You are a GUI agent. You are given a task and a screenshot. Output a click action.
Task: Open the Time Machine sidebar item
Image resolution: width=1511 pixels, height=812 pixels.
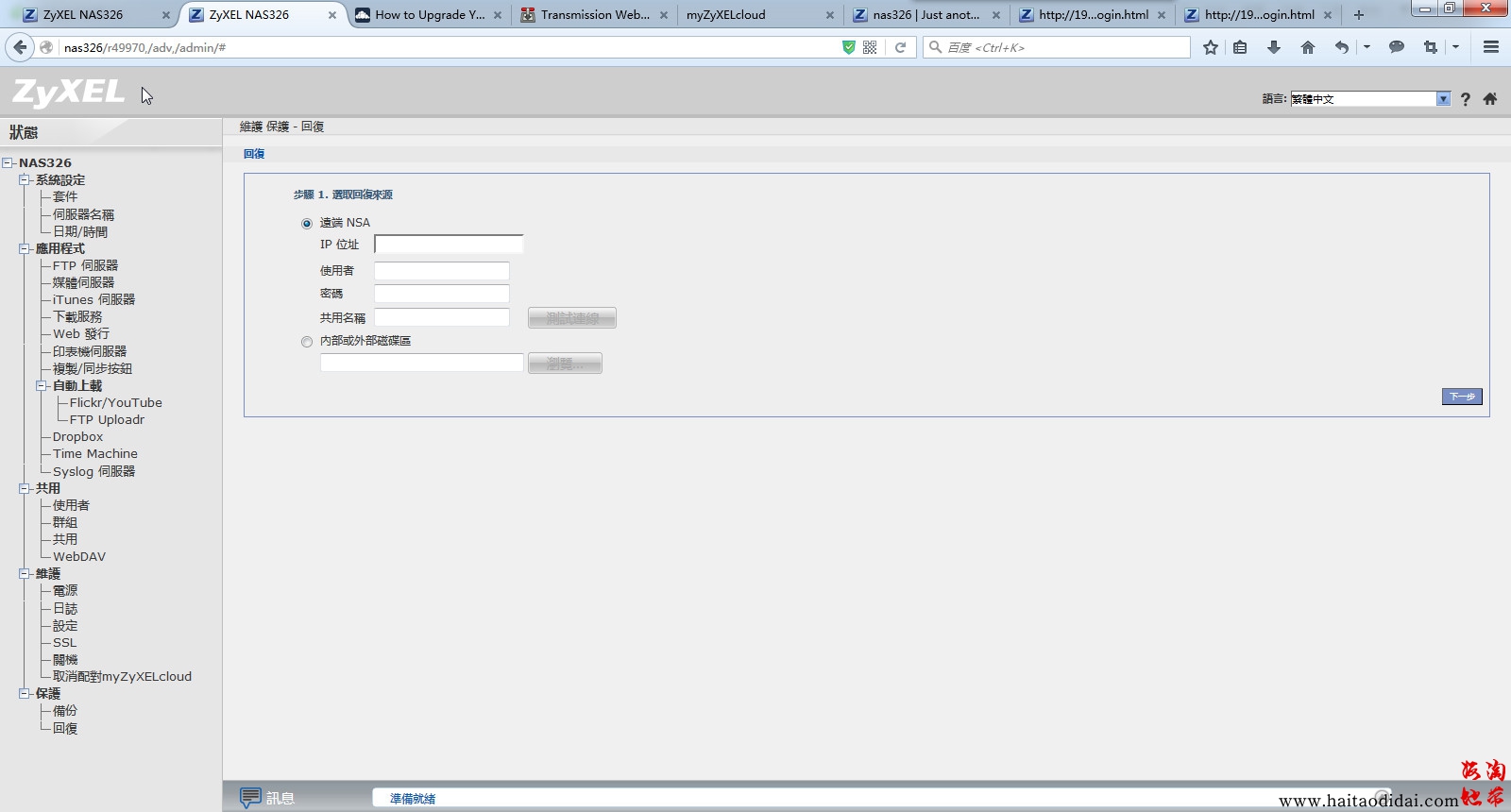click(94, 454)
